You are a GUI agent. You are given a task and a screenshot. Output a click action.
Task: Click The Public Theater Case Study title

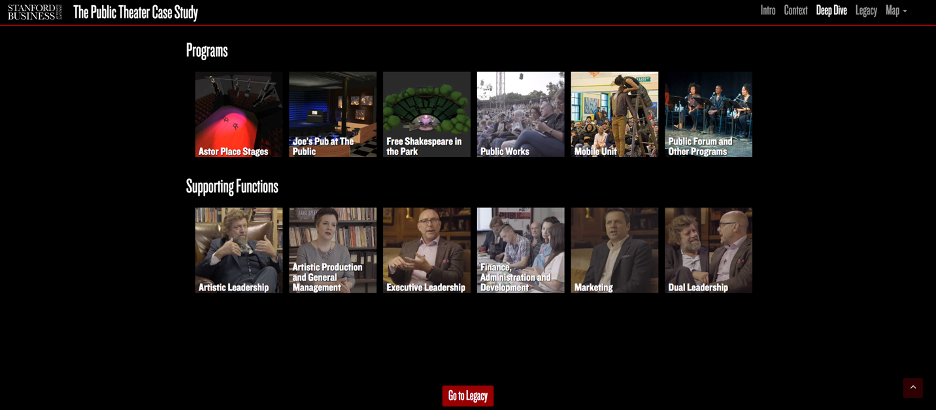tap(136, 12)
